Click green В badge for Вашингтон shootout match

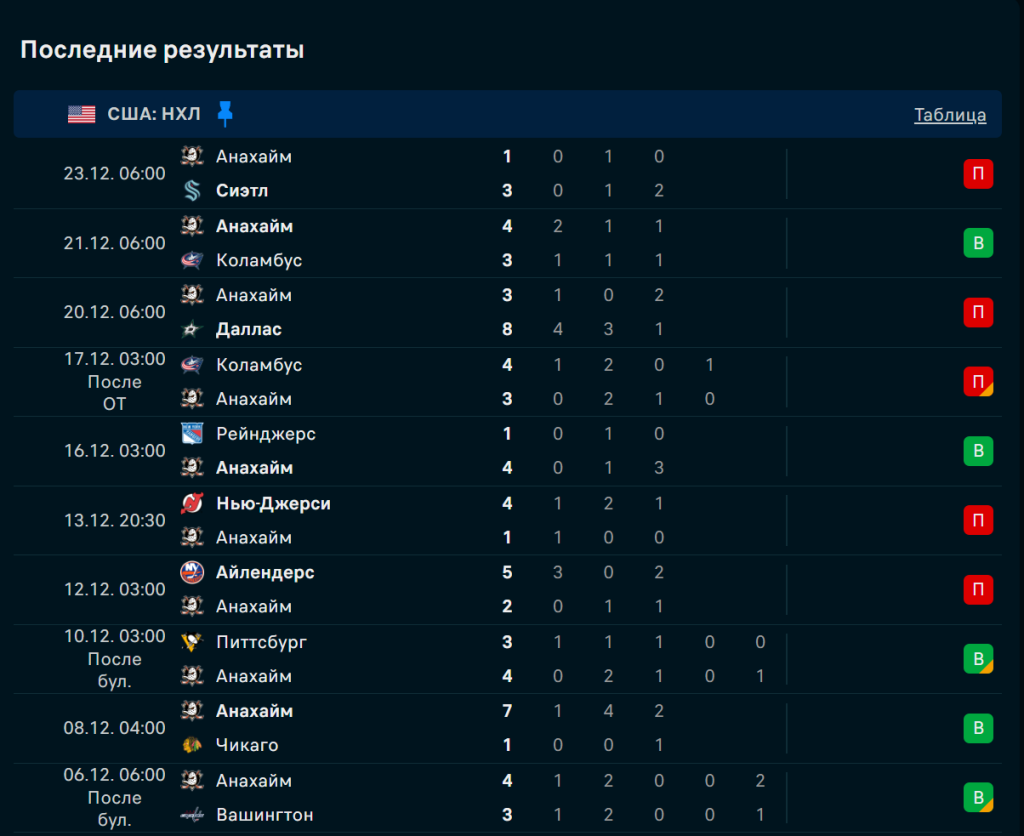(x=977, y=797)
